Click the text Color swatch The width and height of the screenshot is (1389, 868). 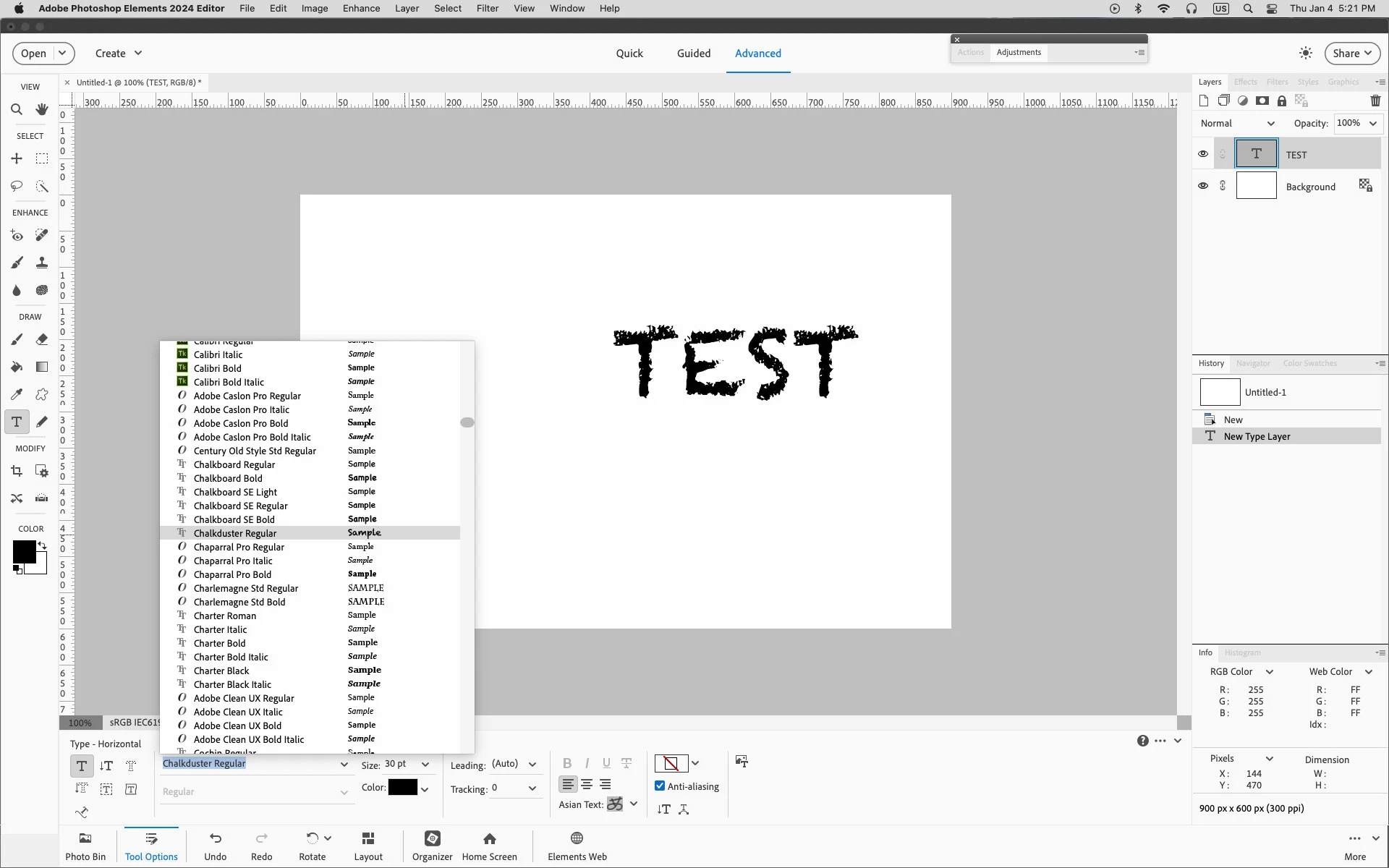pyautogui.click(x=402, y=788)
